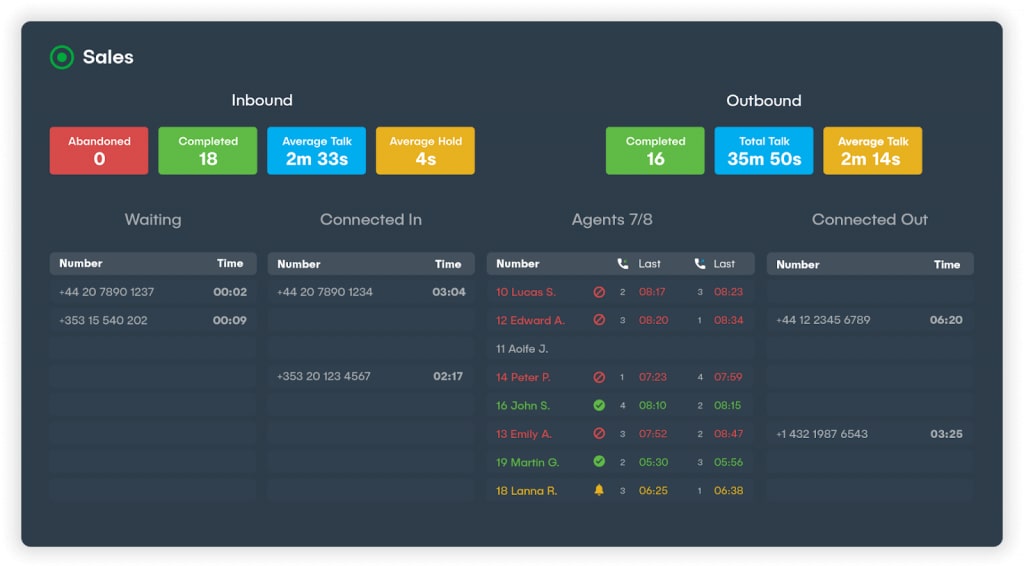Click the bell icon next to Lanna R.
The image size is (1024, 568).
click(599, 491)
